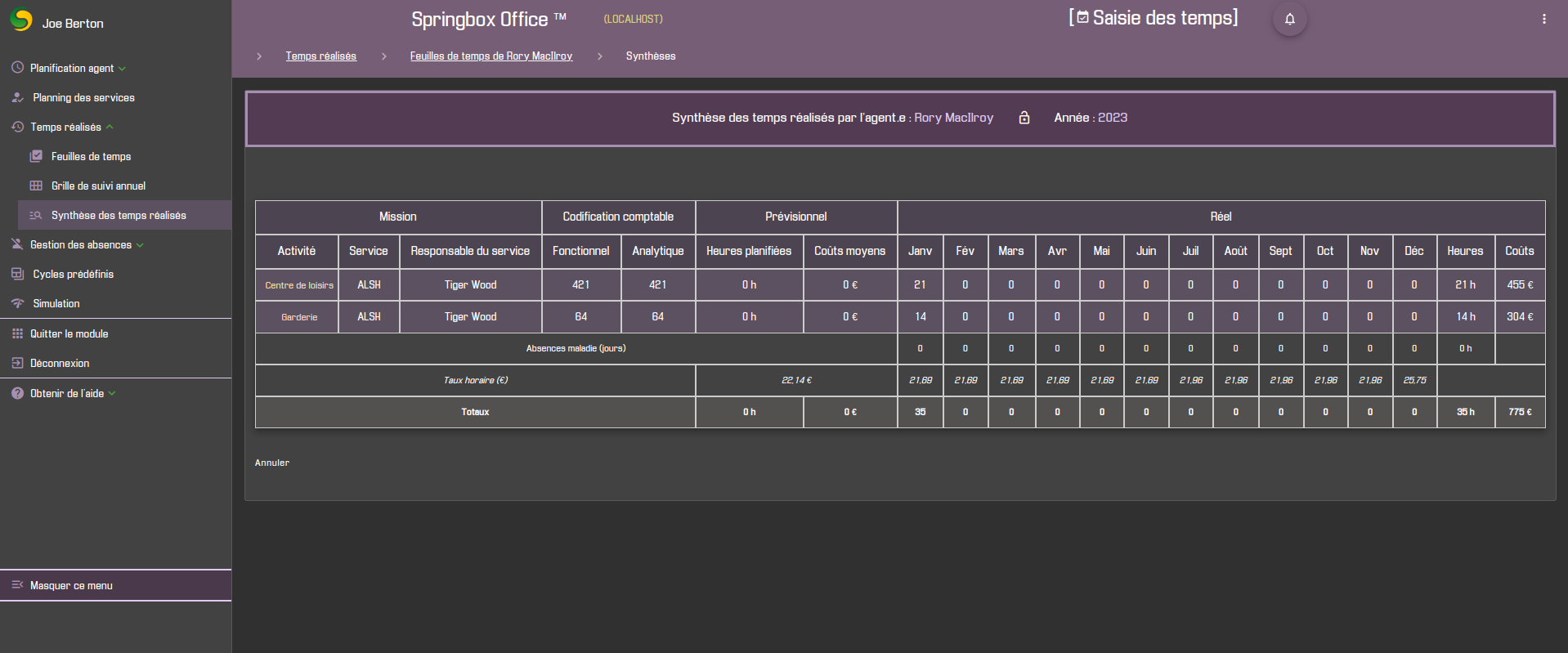Click the clock icon for Planification agent
The height and width of the screenshot is (653, 1568).
point(17,68)
